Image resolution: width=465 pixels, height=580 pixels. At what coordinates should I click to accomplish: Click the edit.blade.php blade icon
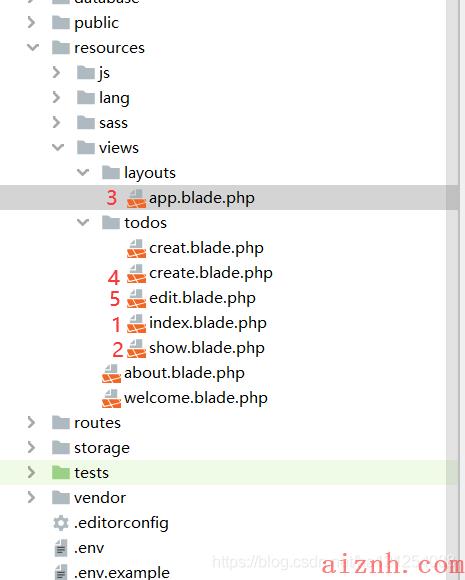click(x=136, y=299)
